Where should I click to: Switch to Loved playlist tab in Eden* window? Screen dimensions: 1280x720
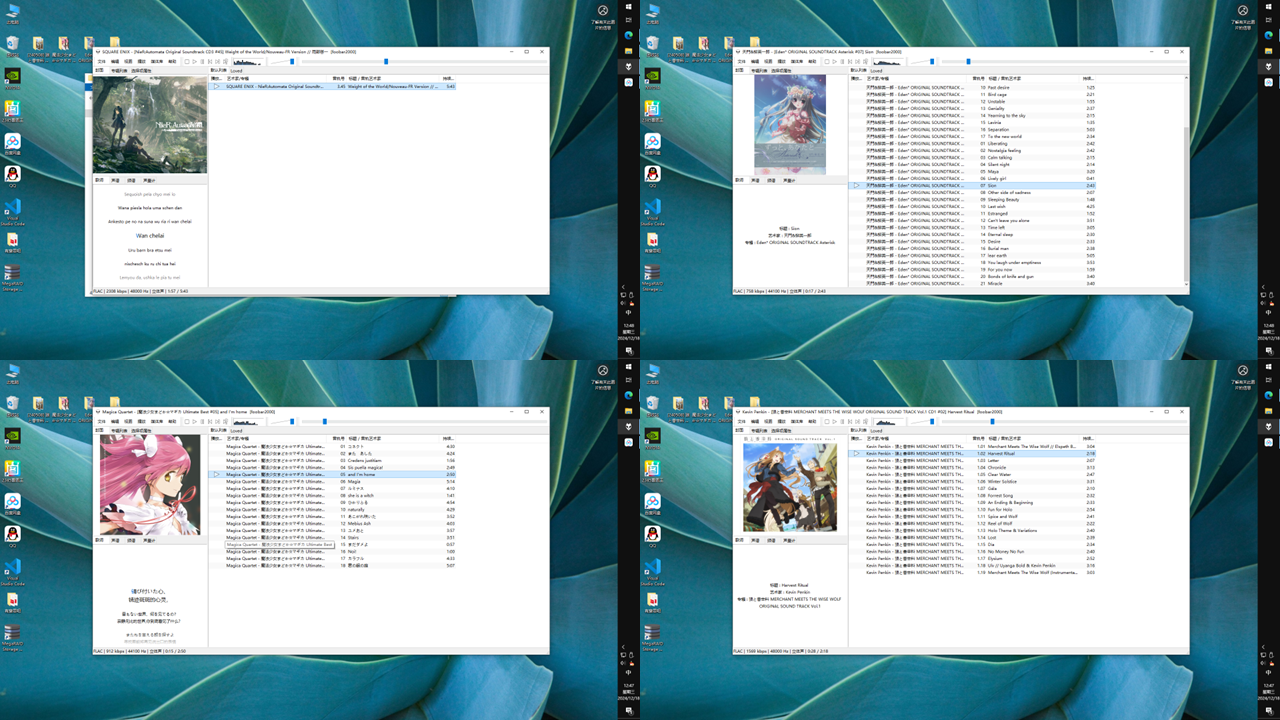coord(877,71)
